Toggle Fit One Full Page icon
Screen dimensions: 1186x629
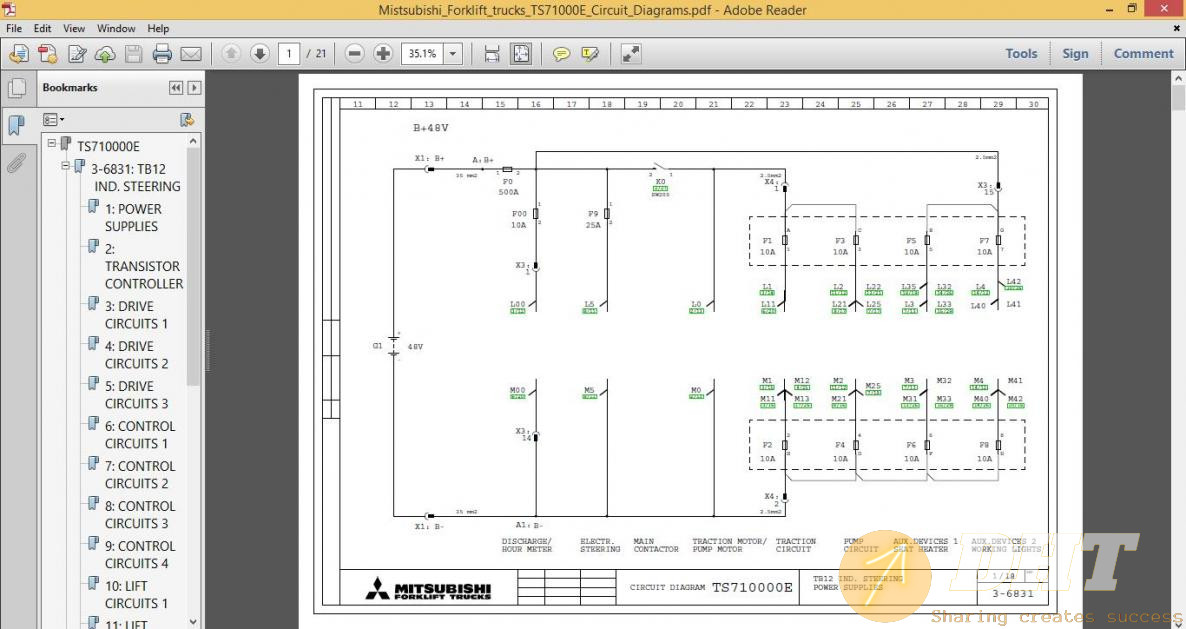click(x=520, y=54)
